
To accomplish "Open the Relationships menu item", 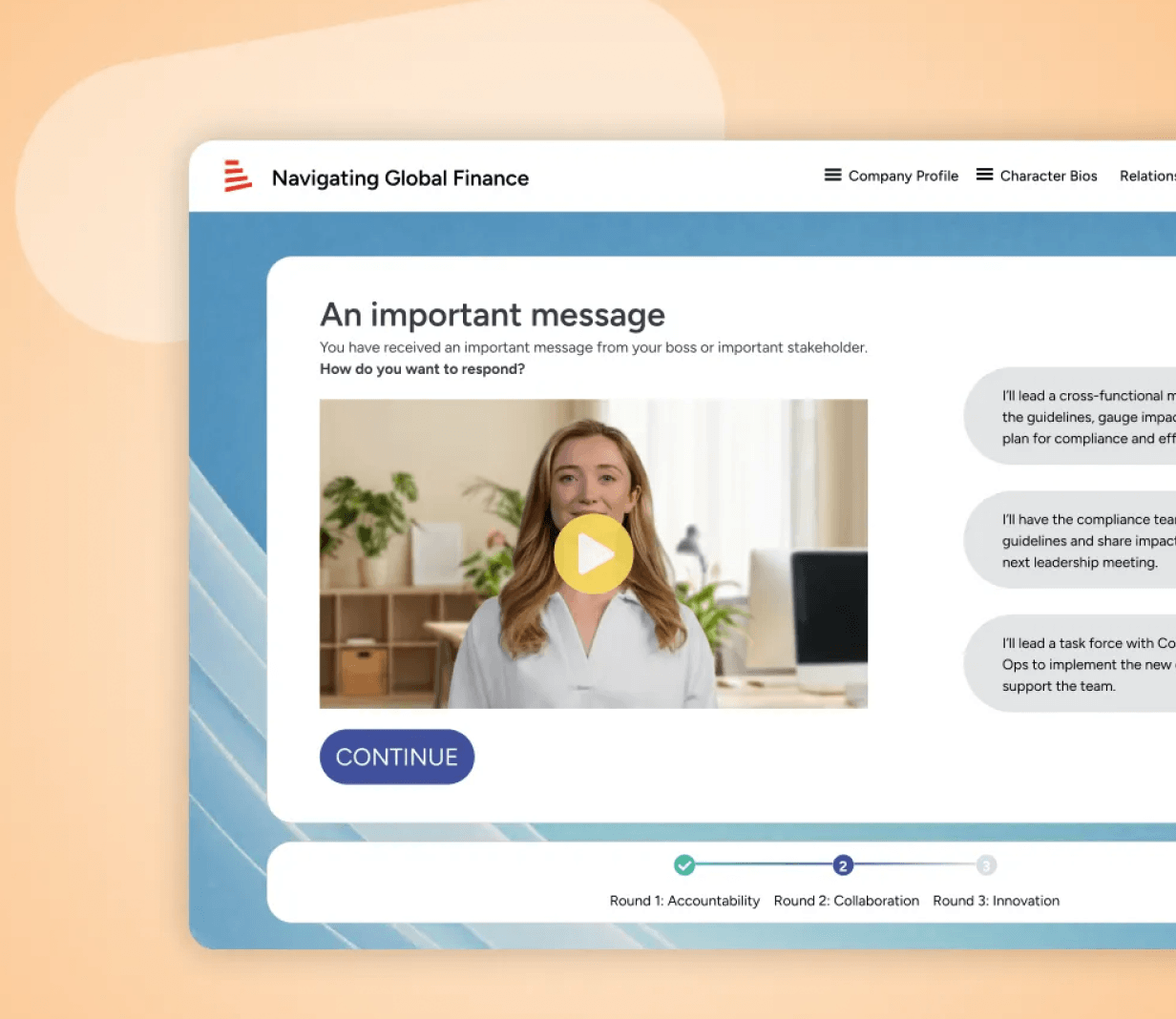I will click(1147, 176).
